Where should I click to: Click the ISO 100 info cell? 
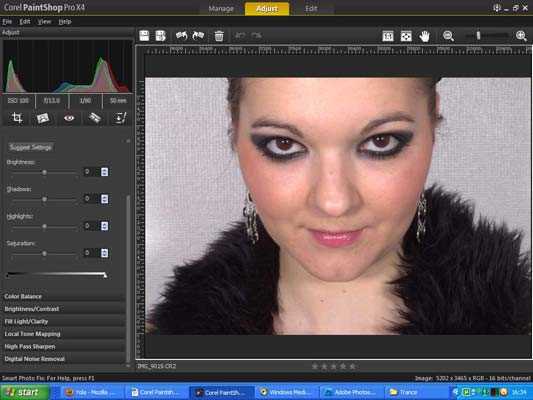click(x=18, y=101)
